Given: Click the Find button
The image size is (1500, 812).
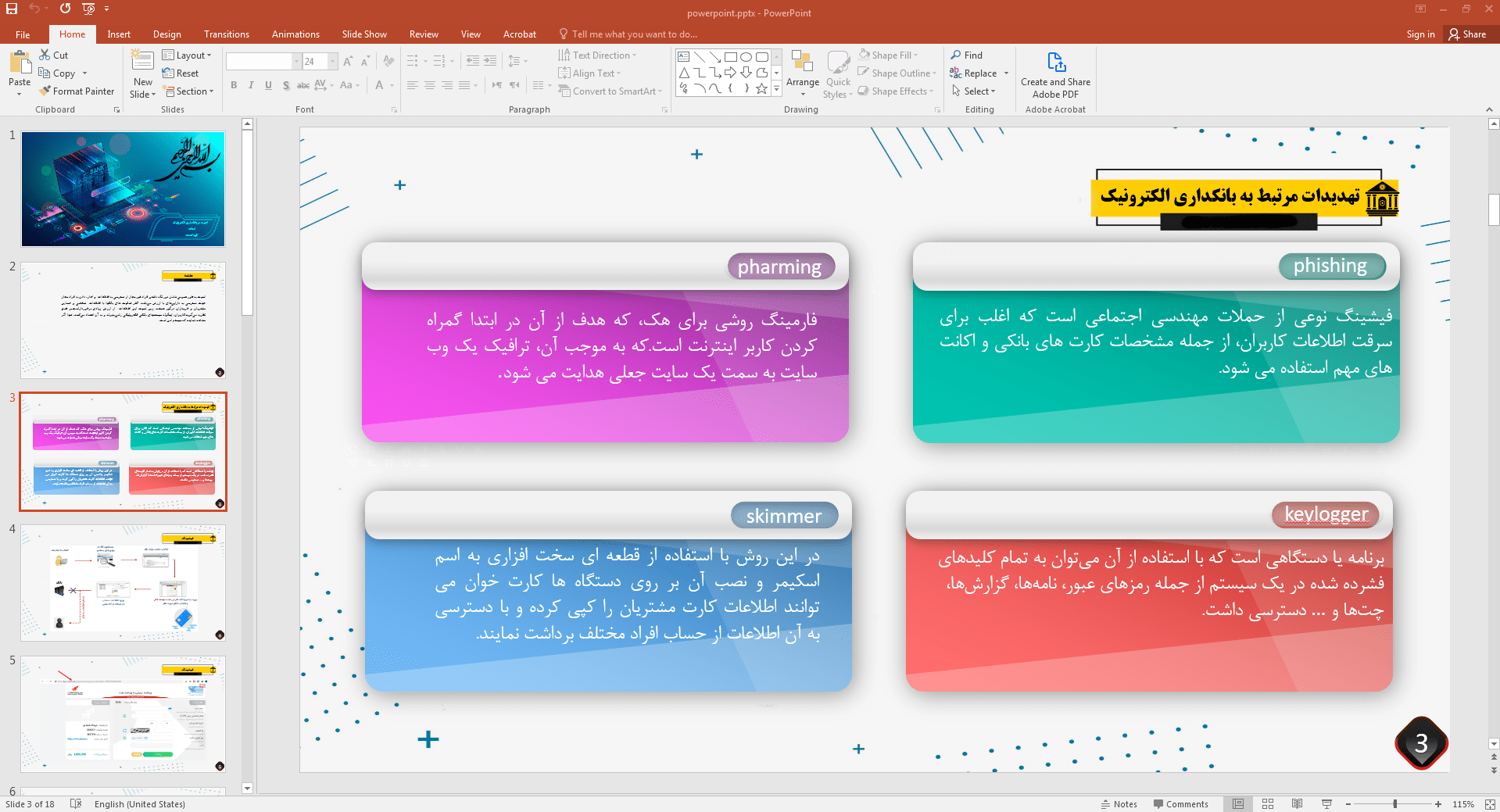Looking at the screenshot, I should point(967,55).
